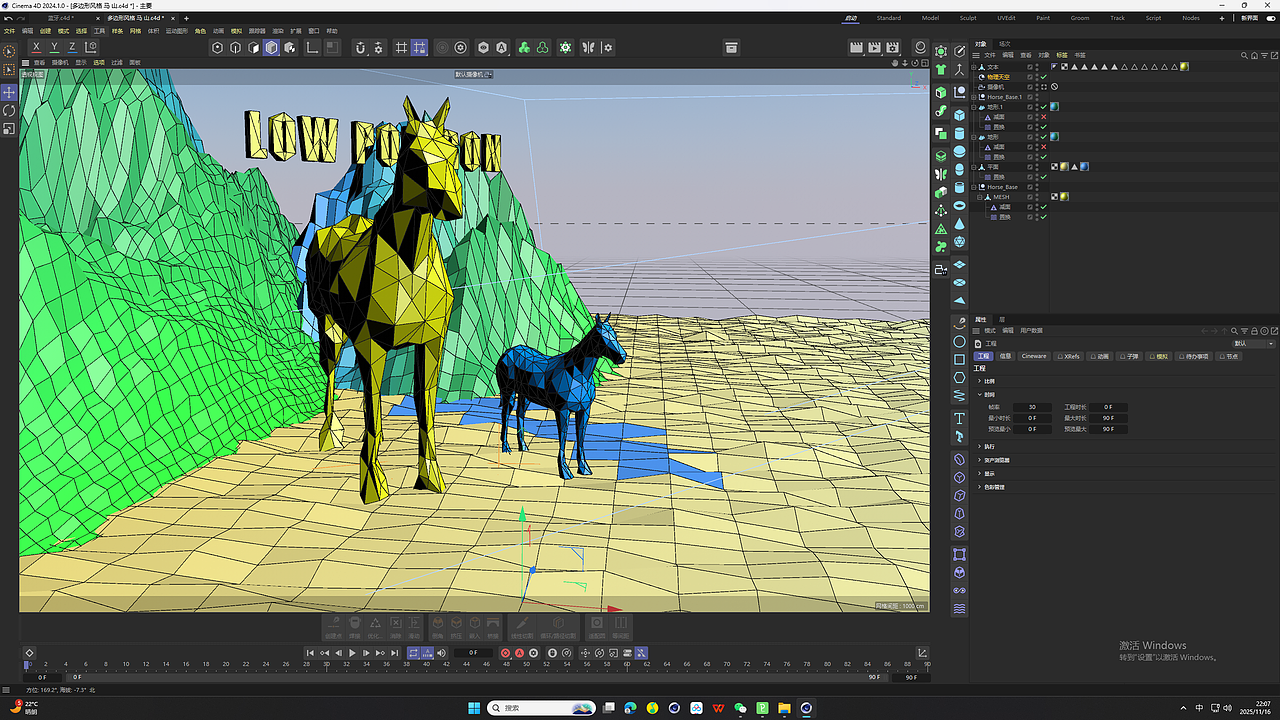1280x720 pixels.
Task: Expand the 比例 section in attributes
Action: [x=979, y=381]
